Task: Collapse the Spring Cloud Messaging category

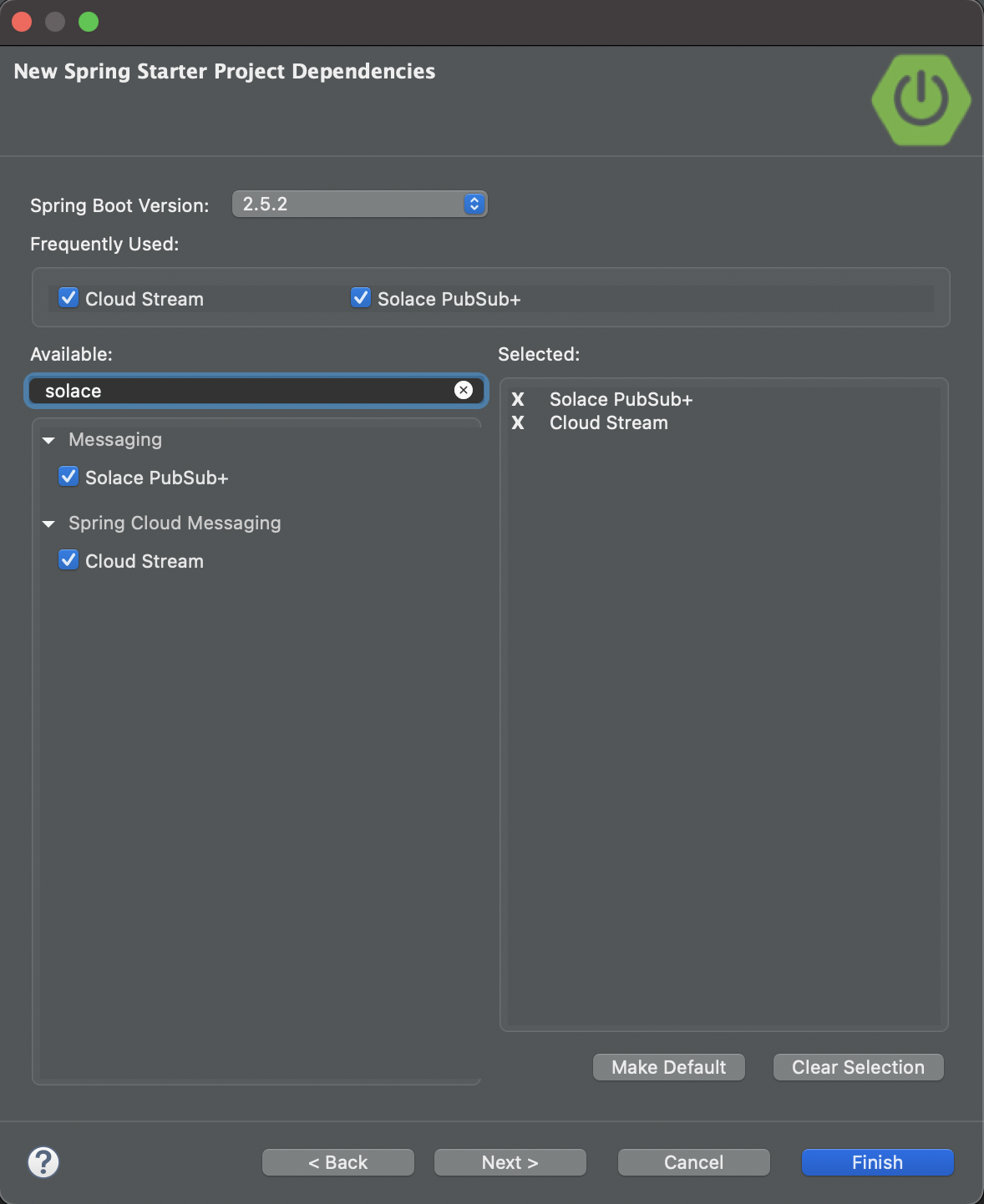Action: [x=48, y=524]
